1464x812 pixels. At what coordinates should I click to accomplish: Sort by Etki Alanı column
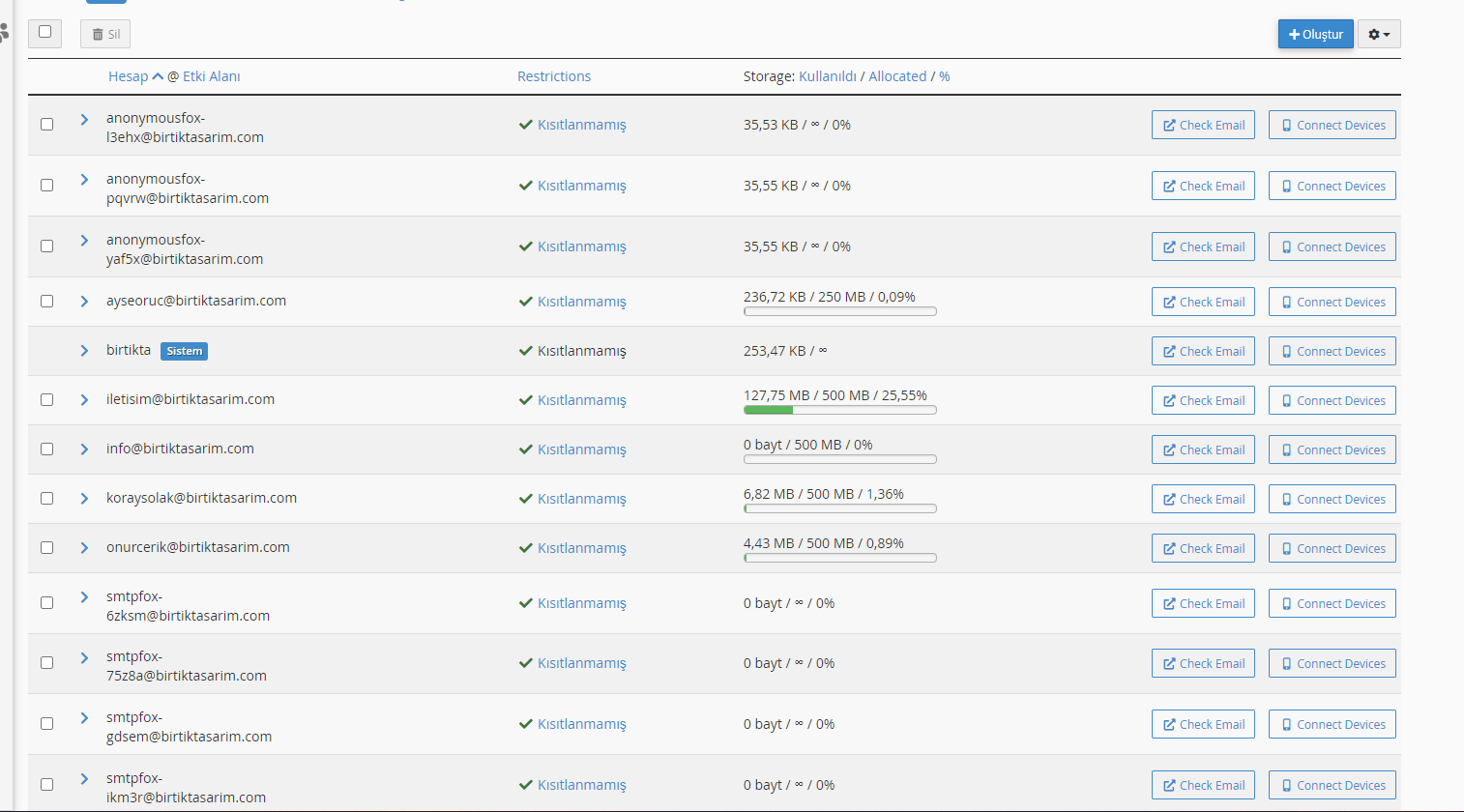tap(211, 76)
